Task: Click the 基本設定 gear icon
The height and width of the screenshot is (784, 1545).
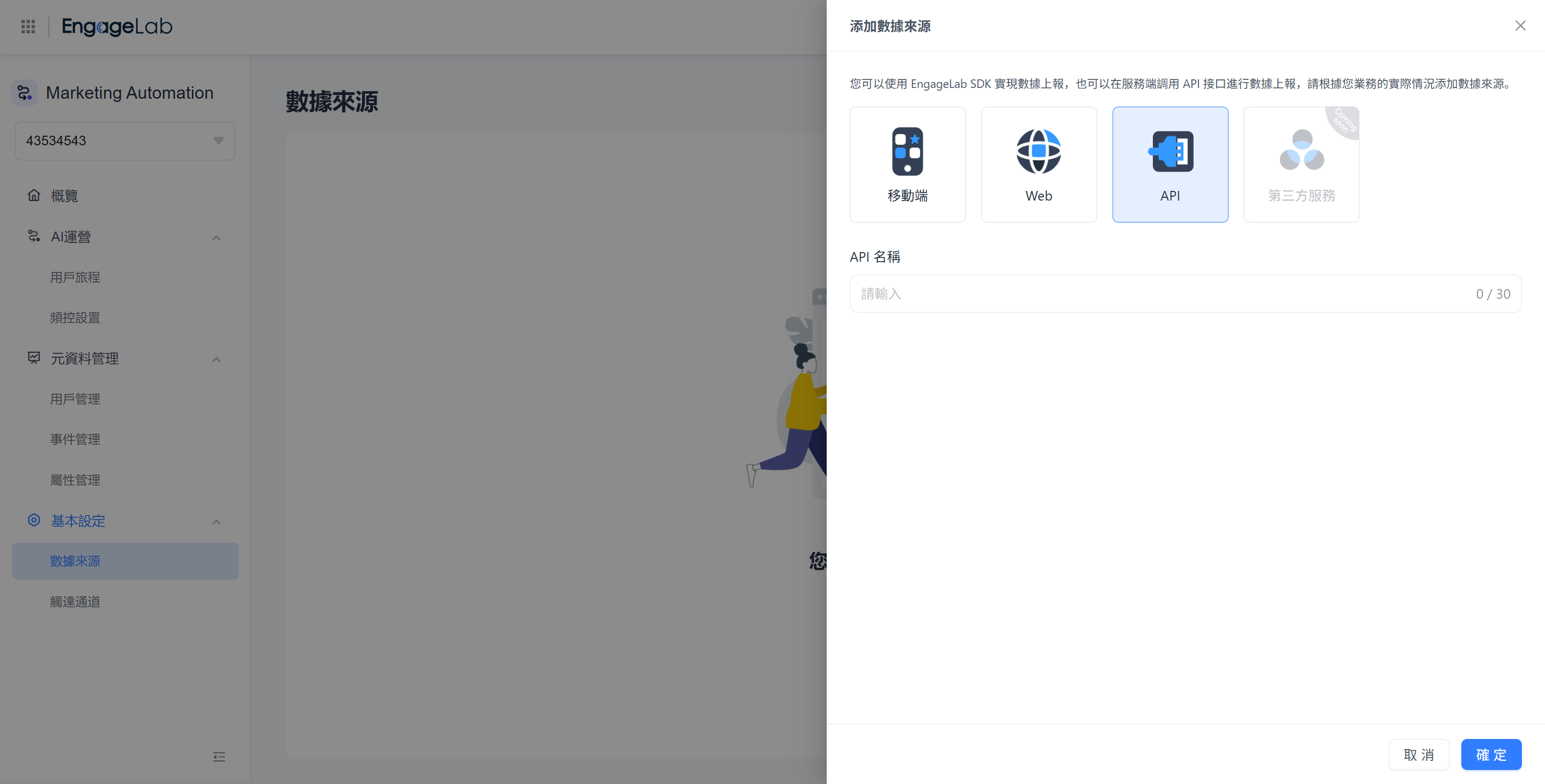Action: click(34, 520)
